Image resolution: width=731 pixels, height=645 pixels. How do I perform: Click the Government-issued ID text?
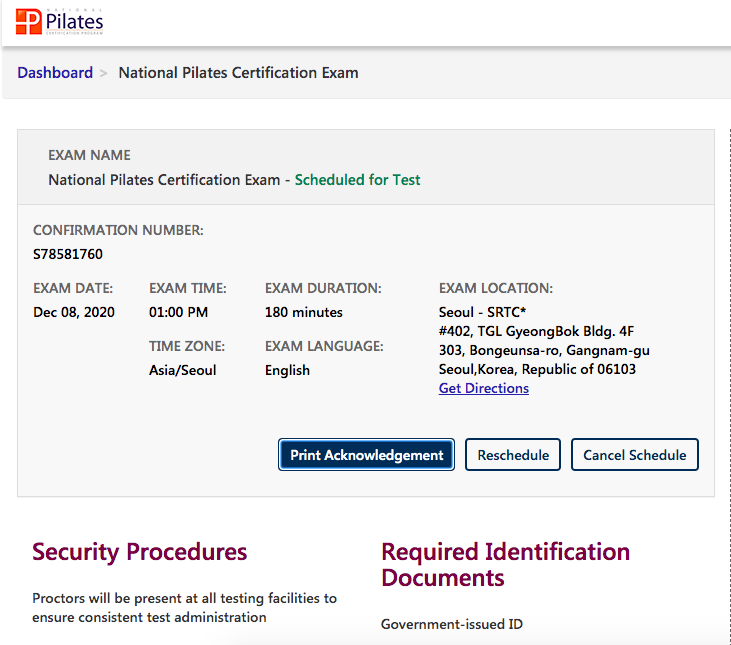click(452, 624)
